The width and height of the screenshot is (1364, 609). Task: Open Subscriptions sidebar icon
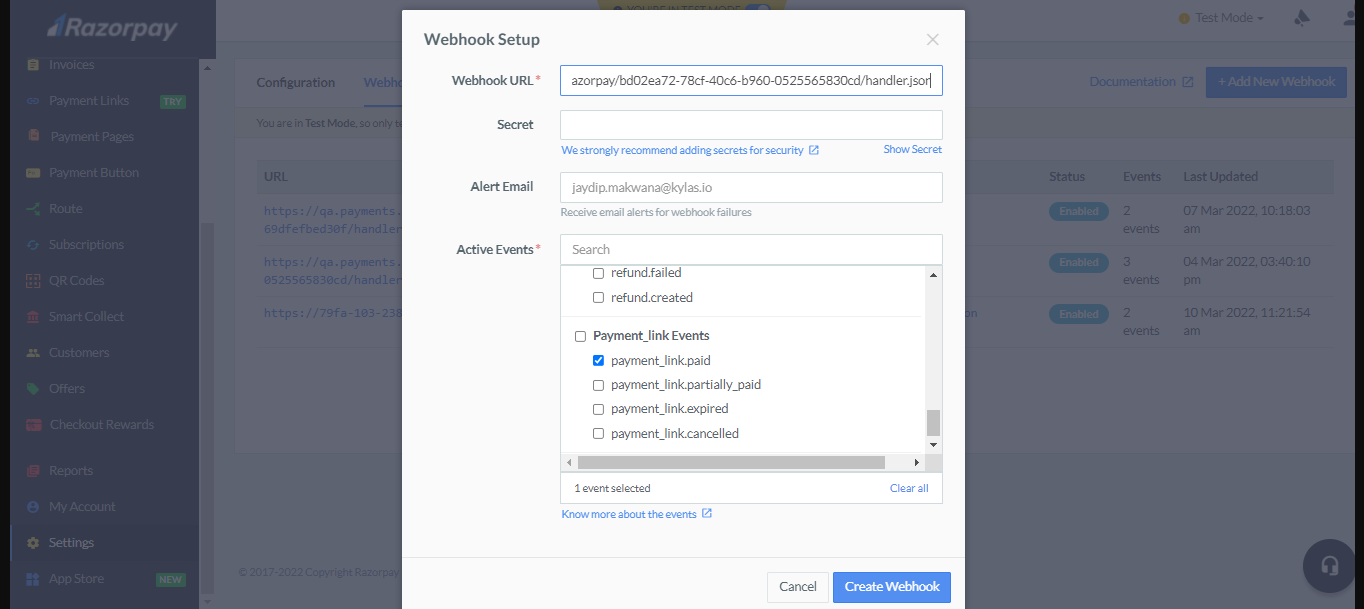[33, 245]
